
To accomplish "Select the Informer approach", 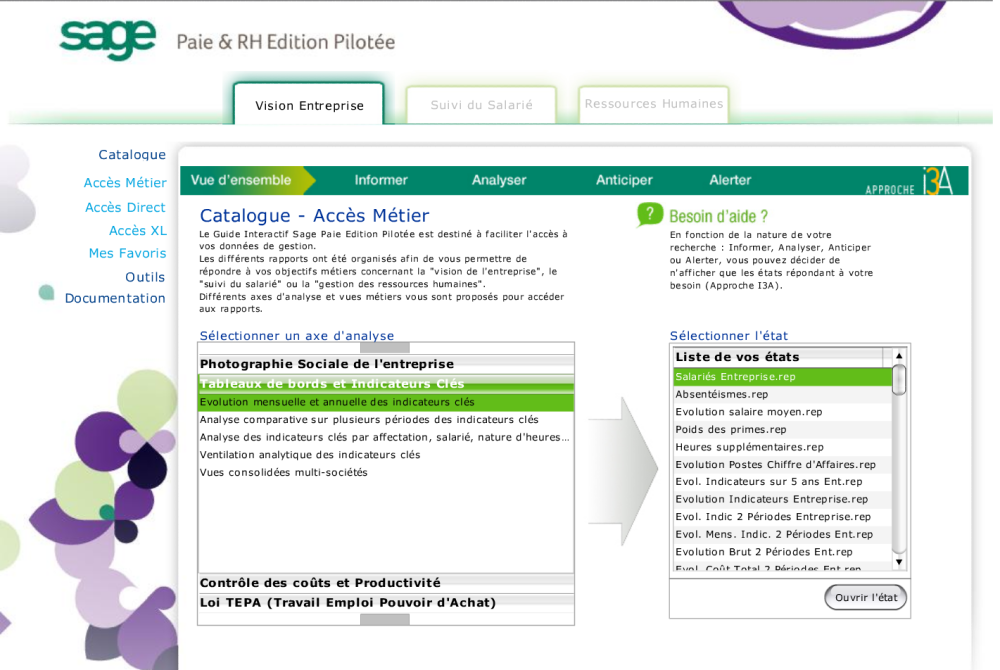I will coord(381,180).
